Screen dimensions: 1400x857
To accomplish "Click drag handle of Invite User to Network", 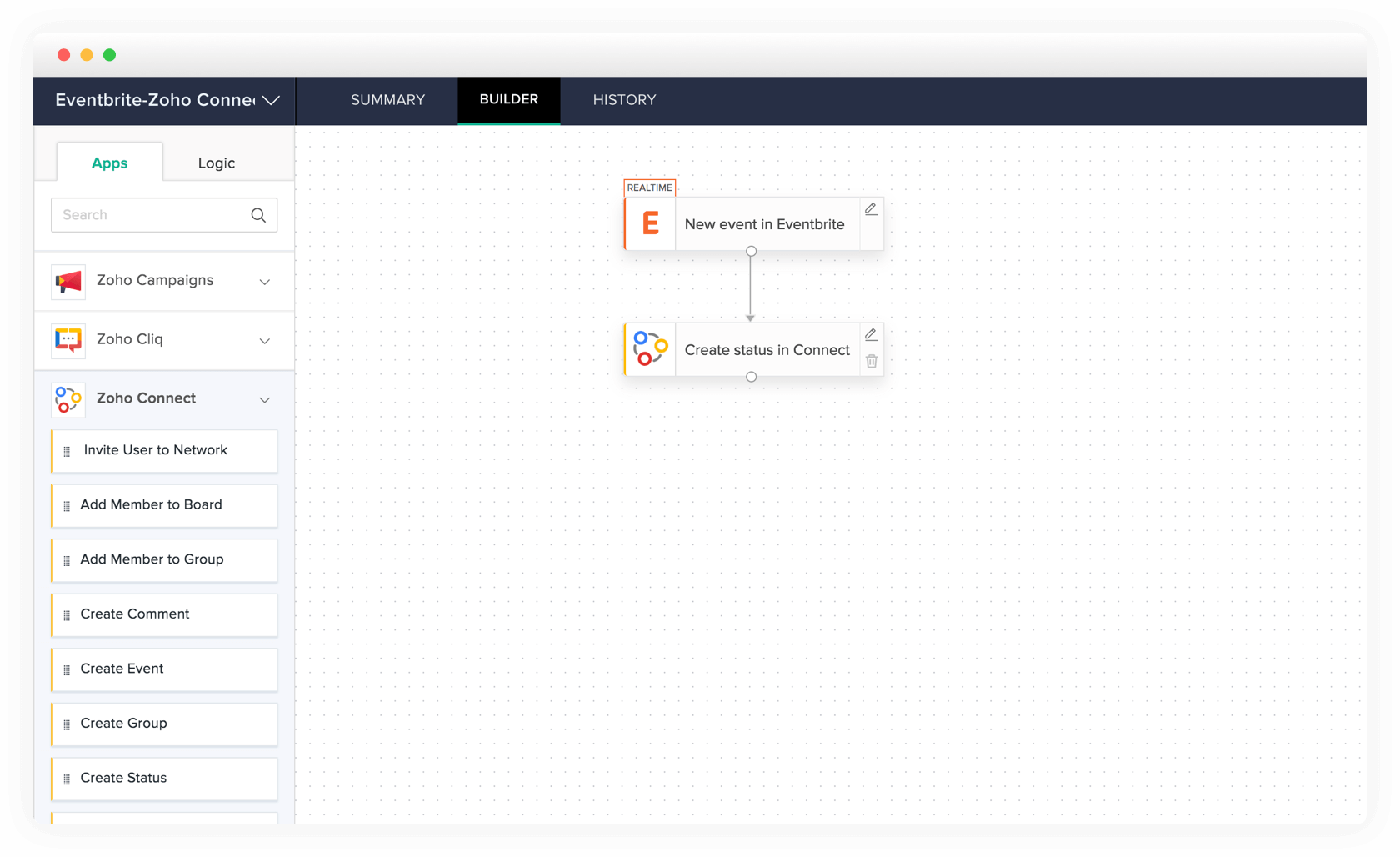I will click(67, 451).
